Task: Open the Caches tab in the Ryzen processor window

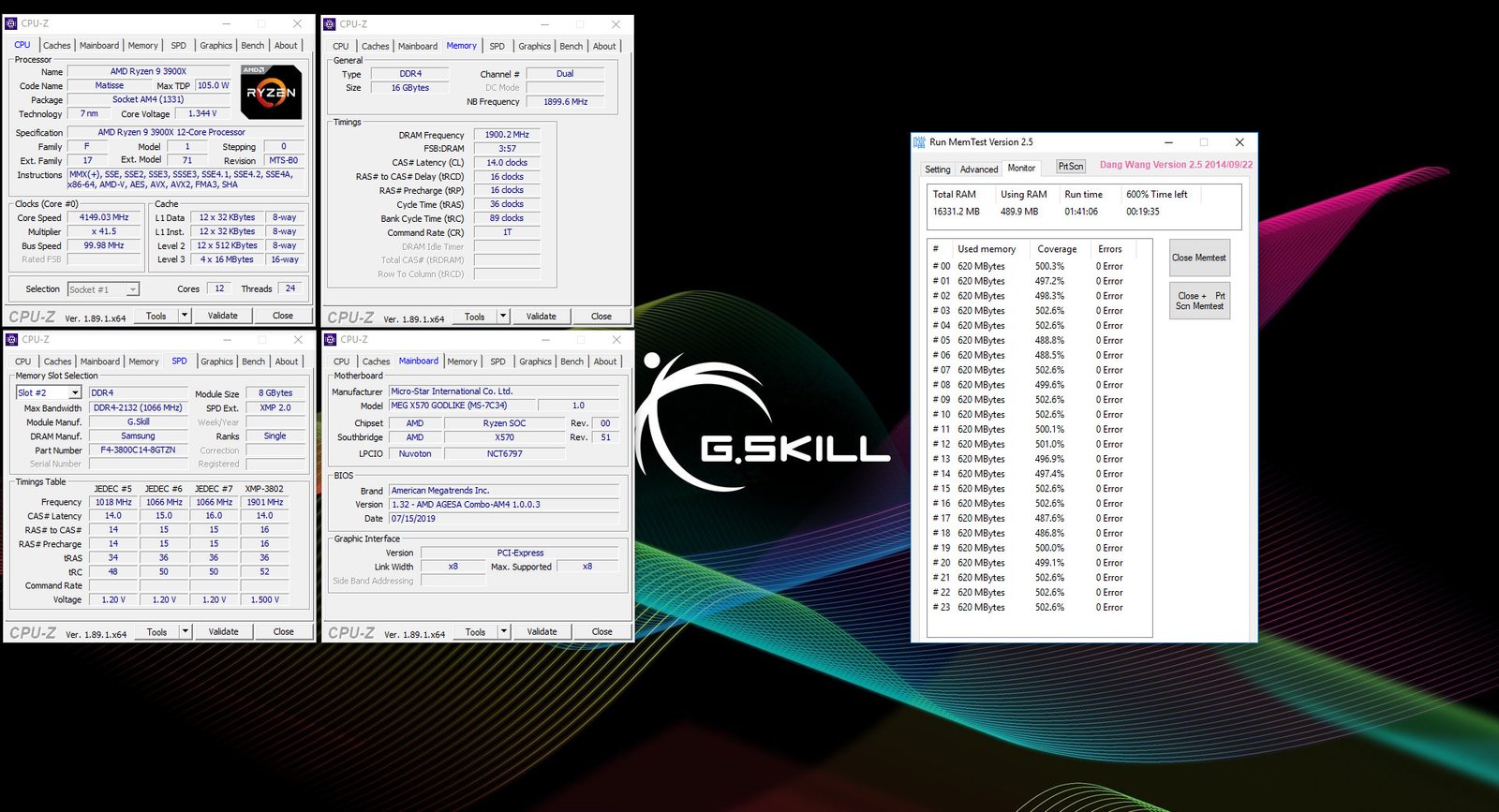Action: pyautogui.click(x=56, y=46)
